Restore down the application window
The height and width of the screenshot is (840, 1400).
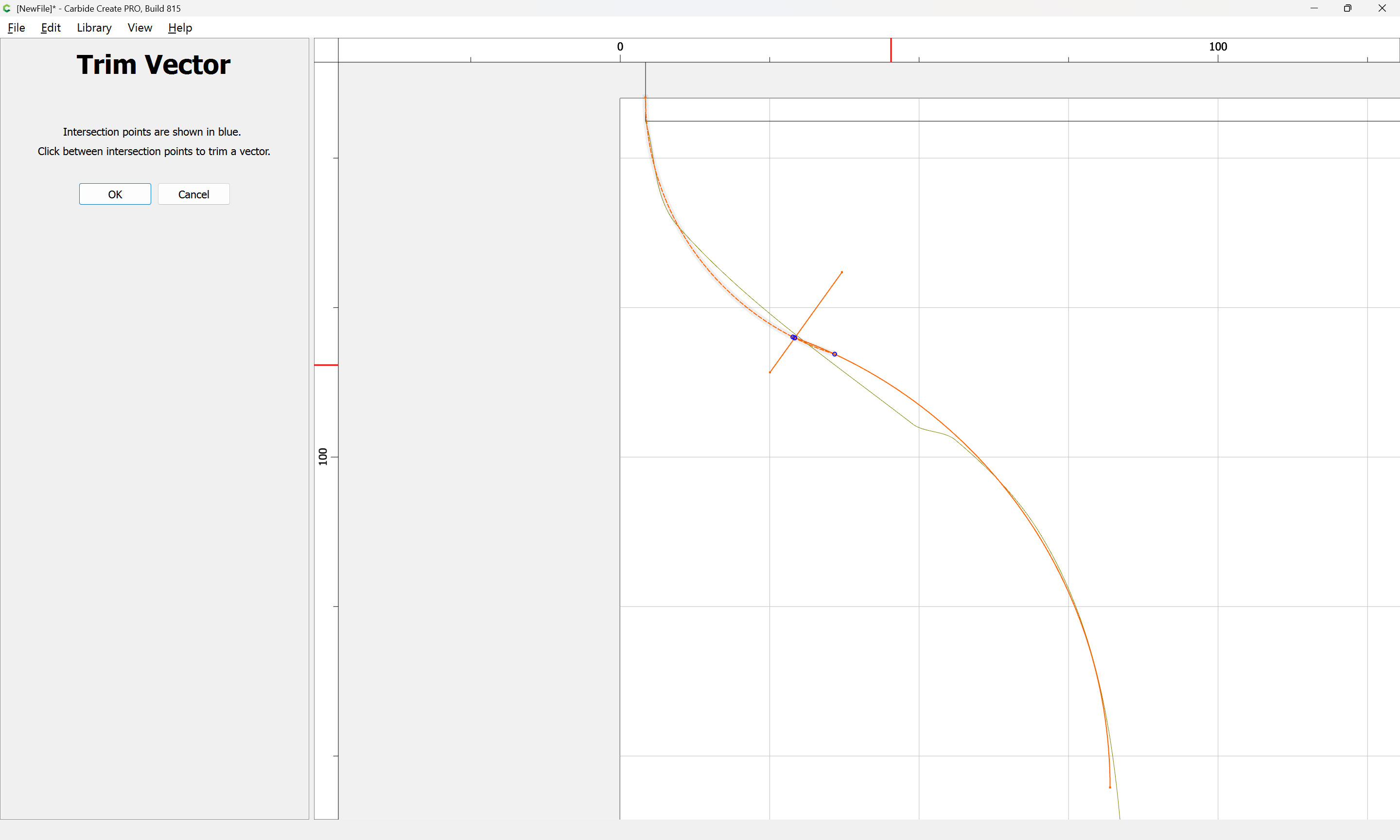pos(1347,8)
